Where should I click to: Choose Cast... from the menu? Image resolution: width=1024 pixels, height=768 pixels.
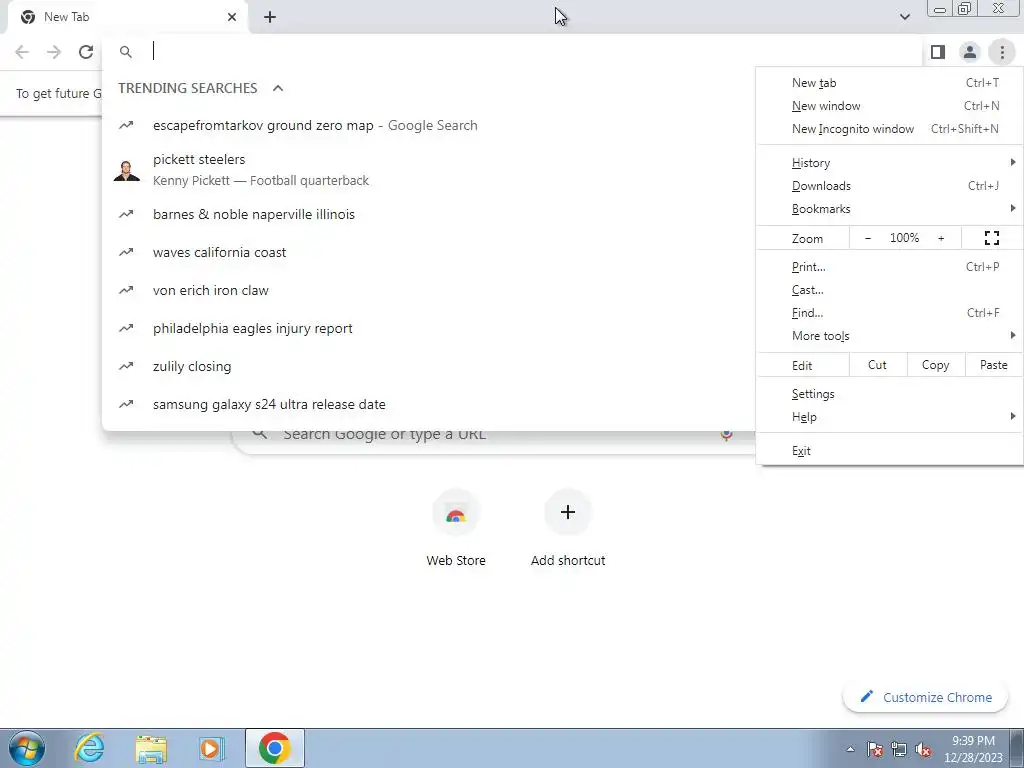pos(889,290)
